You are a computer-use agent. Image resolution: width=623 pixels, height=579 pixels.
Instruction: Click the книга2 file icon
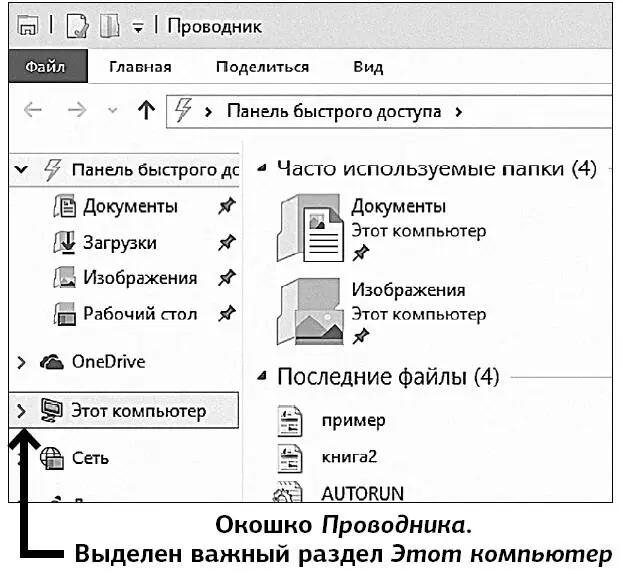pos(290,458)
